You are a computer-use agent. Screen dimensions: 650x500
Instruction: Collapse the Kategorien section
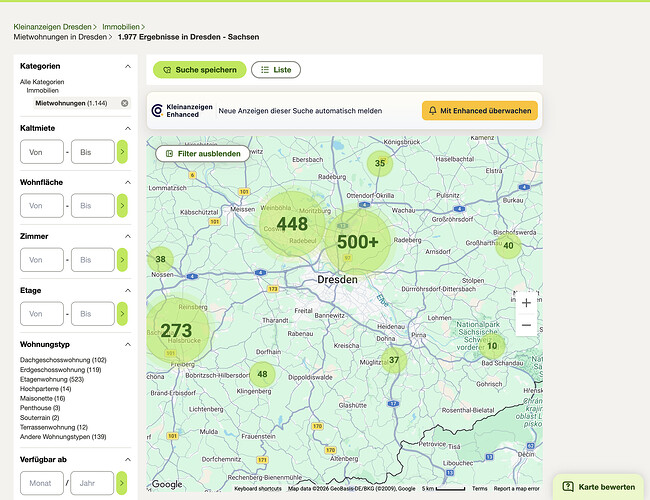(128, 66)
